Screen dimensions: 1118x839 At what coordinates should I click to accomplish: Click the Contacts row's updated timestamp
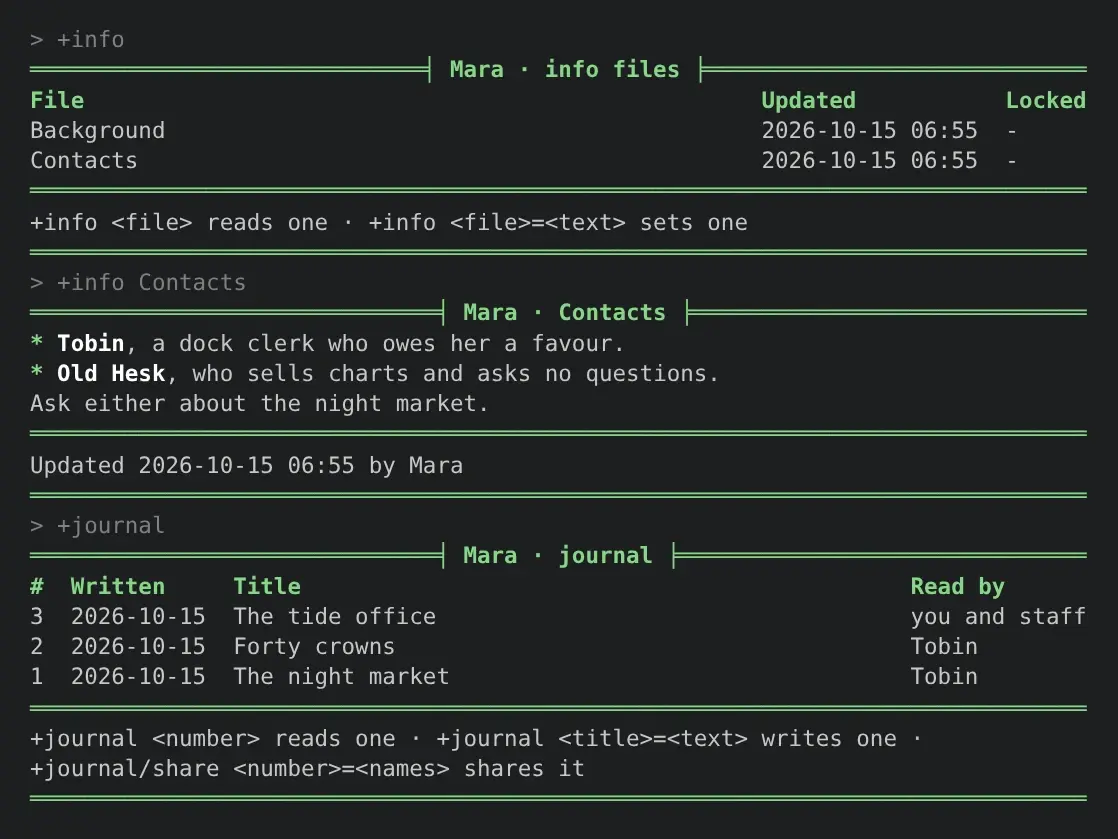(869, 160)
